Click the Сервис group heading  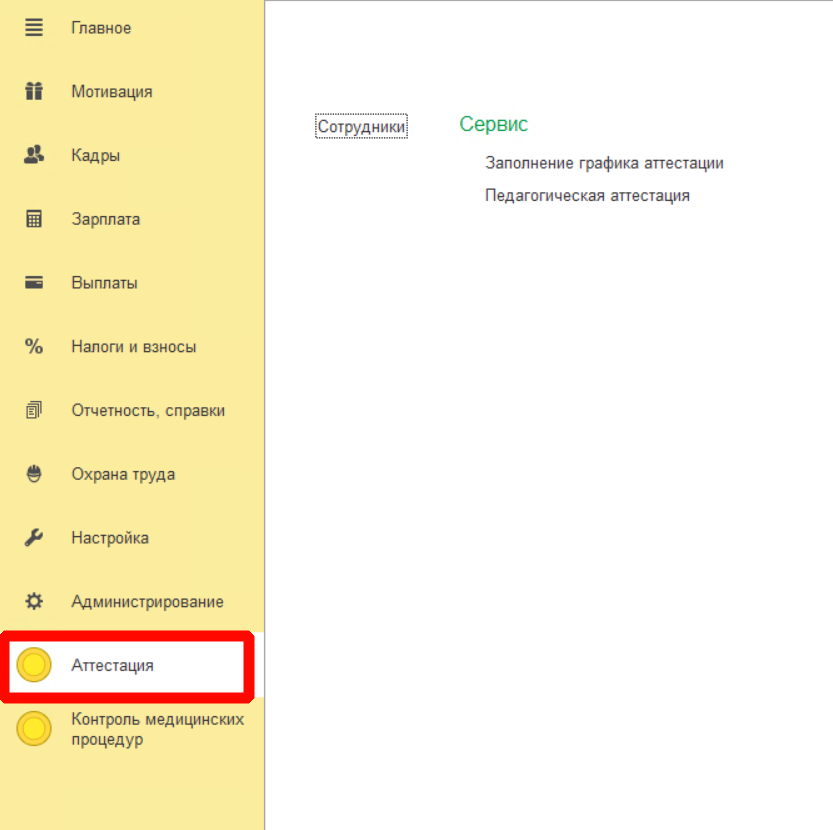tap(494, 124)
